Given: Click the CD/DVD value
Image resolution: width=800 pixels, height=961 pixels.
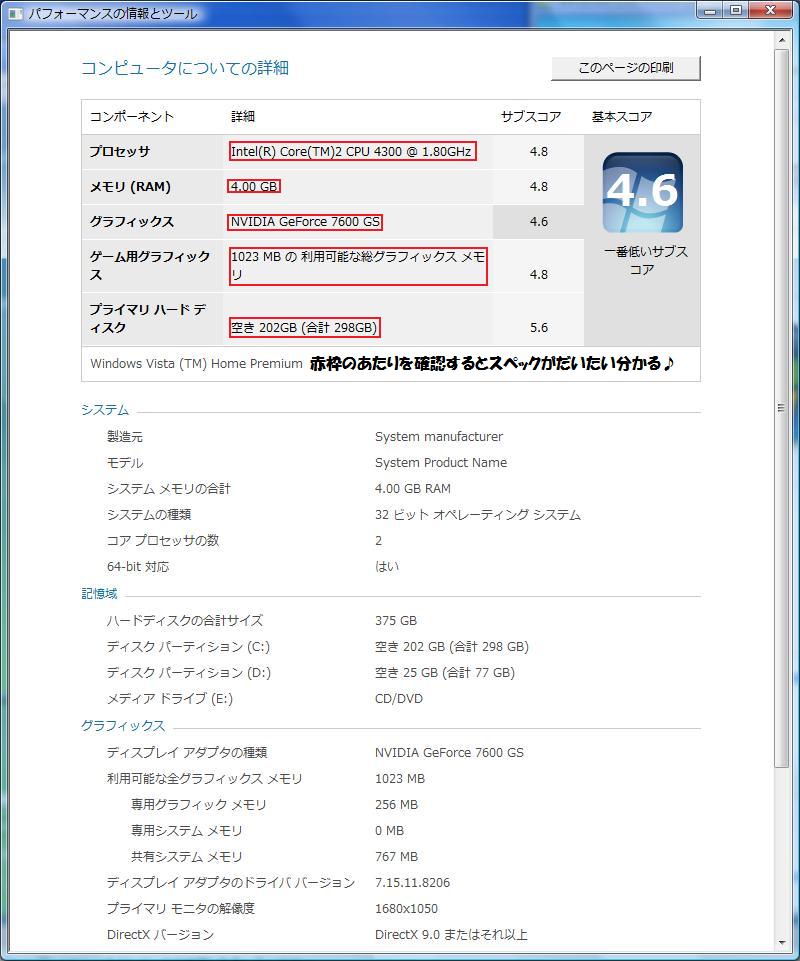Looking at the screenshot, I should (x=398, y=699).
